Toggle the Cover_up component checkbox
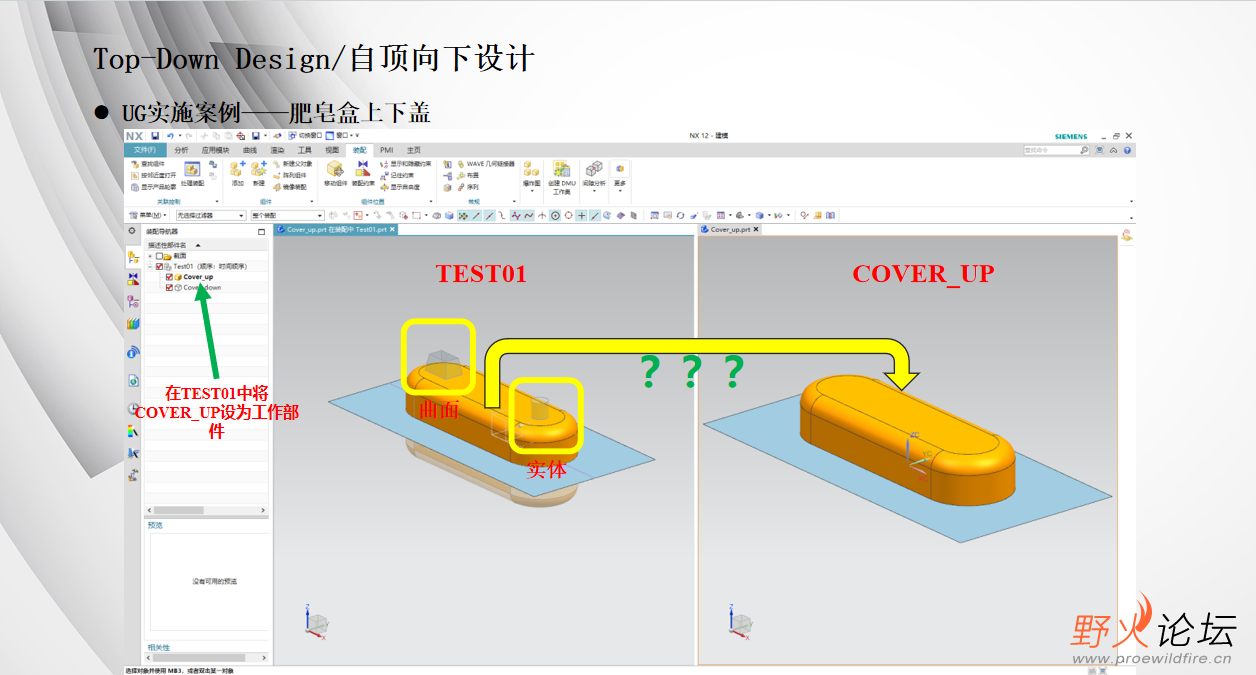The image size is (1256, 675). pyautogui.click(x=170, y=277)
